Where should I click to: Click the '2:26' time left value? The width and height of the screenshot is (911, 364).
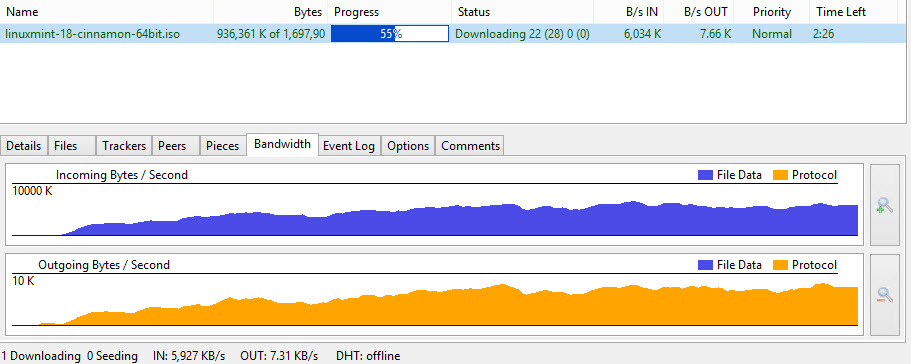(x=824, y=34)
